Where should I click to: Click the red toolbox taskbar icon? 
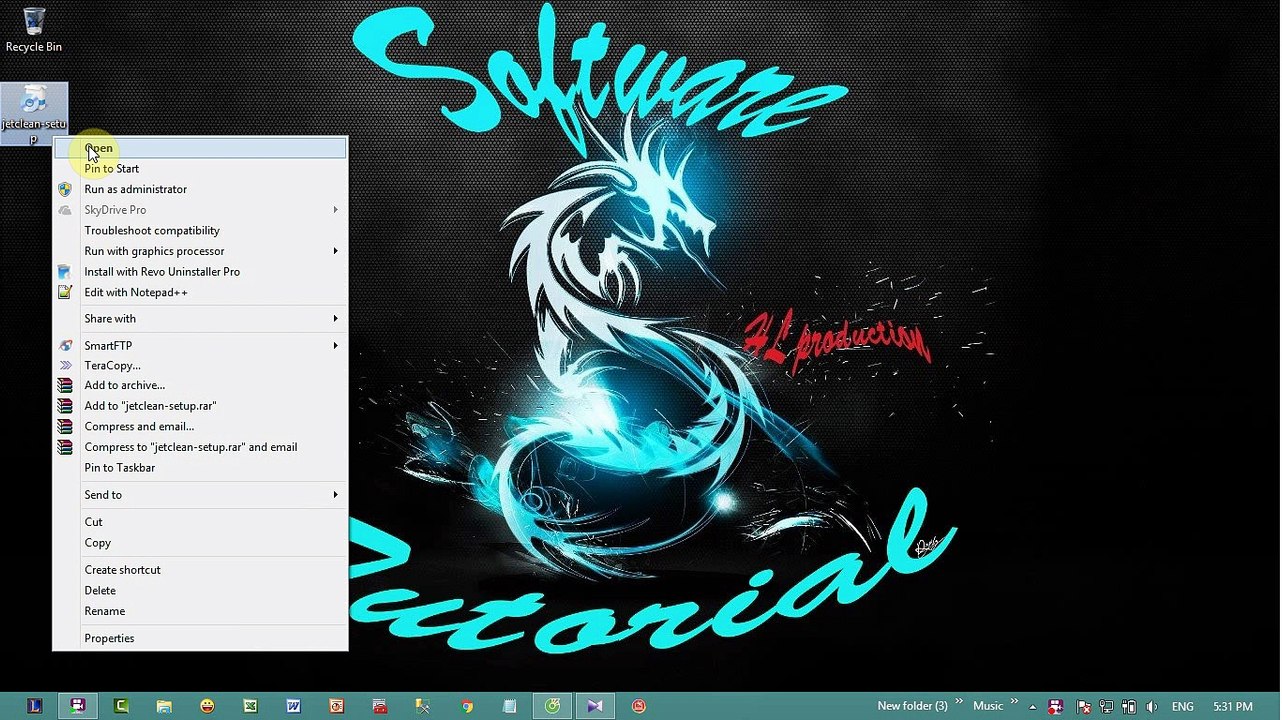[380, 706]
